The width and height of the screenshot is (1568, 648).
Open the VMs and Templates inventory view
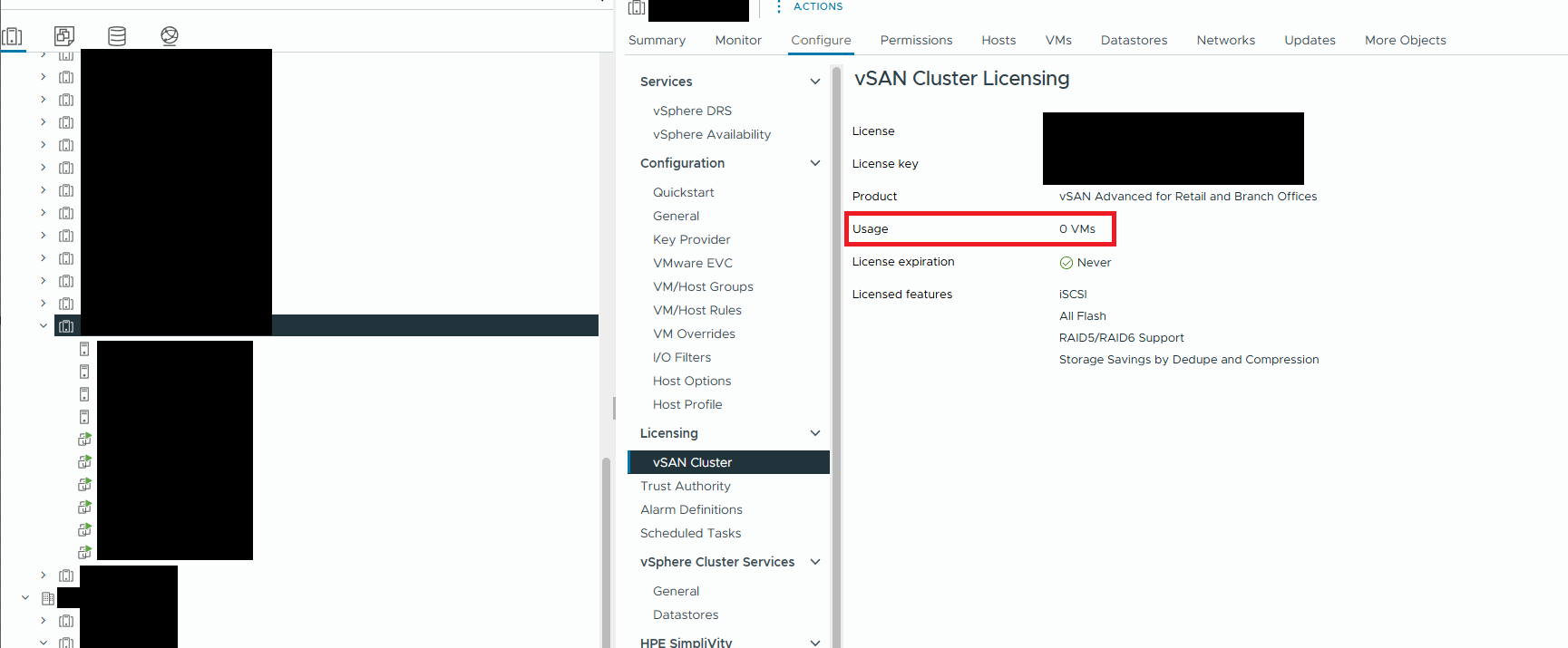click(64, 36)
